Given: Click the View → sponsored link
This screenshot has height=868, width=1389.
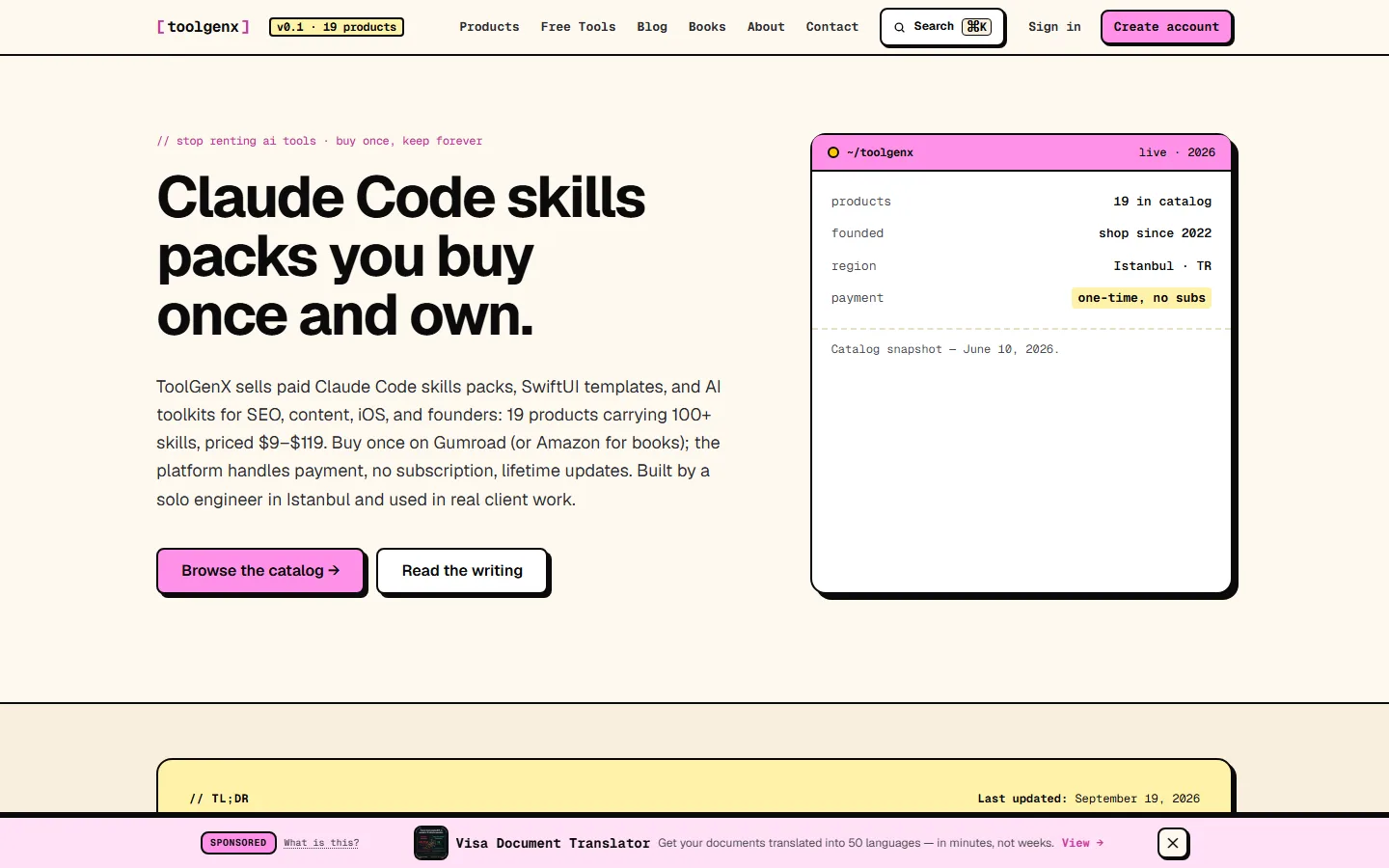Looking at the screenshot, I should [x=1082, y=843].
